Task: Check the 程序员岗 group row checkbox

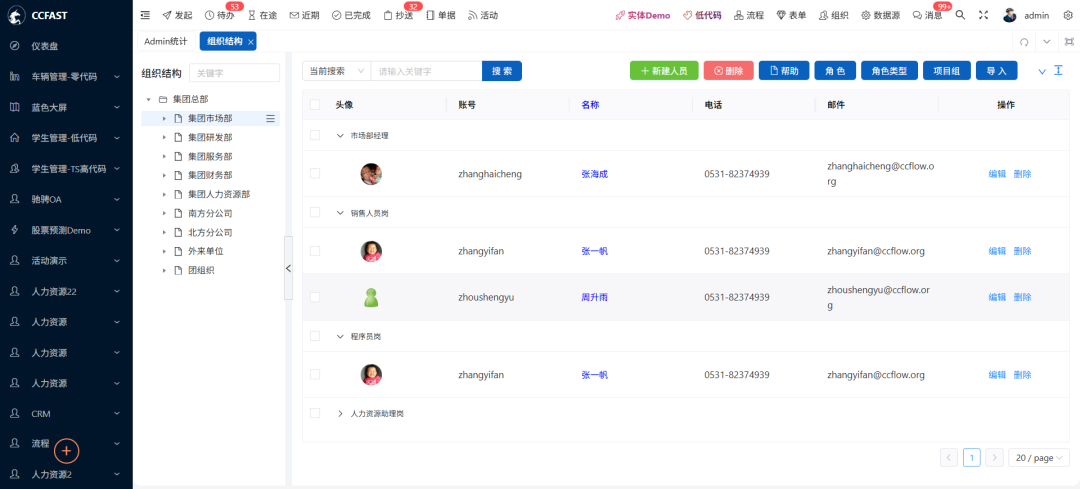Action: pyautogui.click(x=315, y=336)
